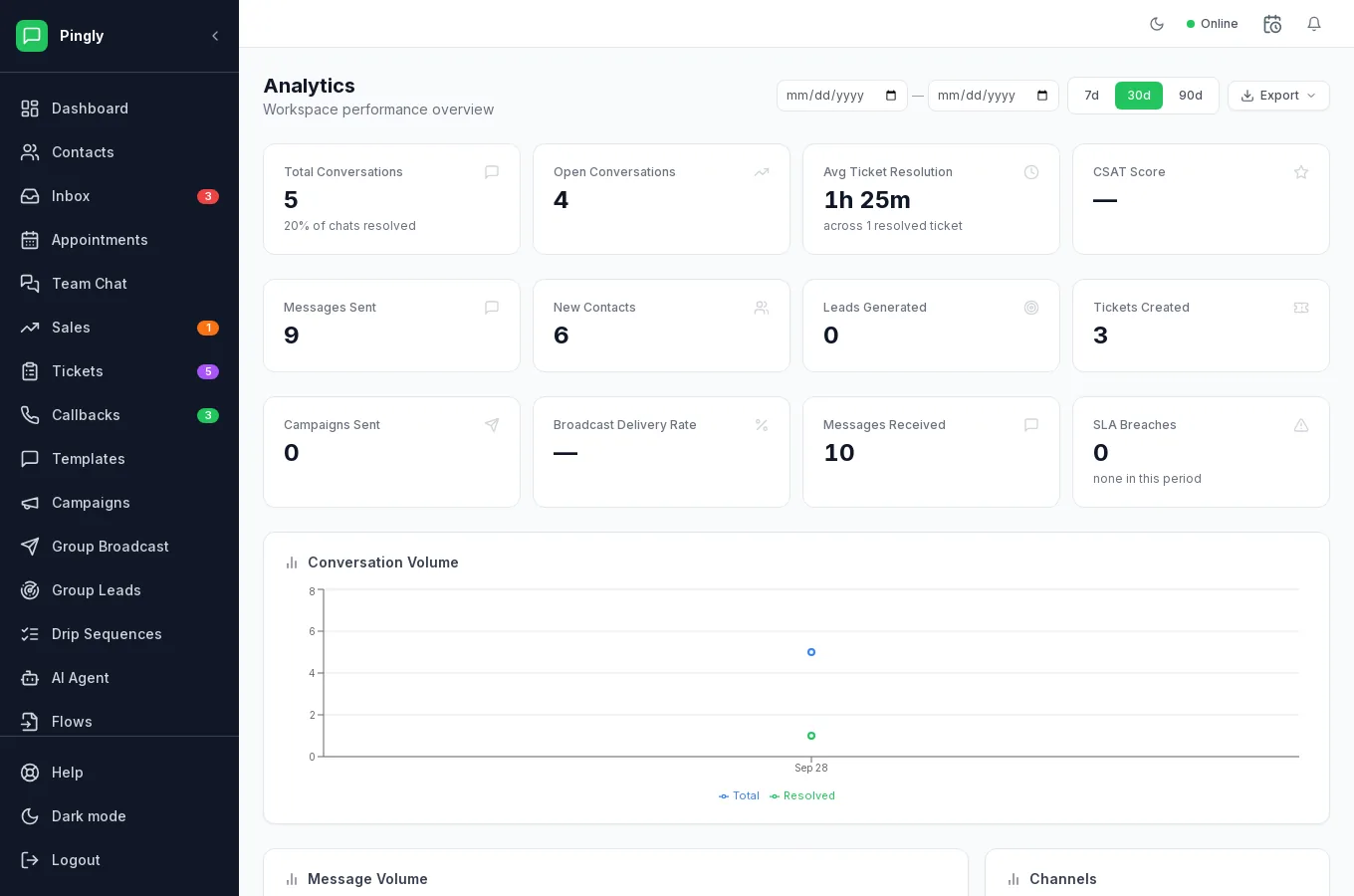Click '20% of chats resolved' text
This screenshot has height=896, width=1354.
pyautogui.click(x=349, y=226)
